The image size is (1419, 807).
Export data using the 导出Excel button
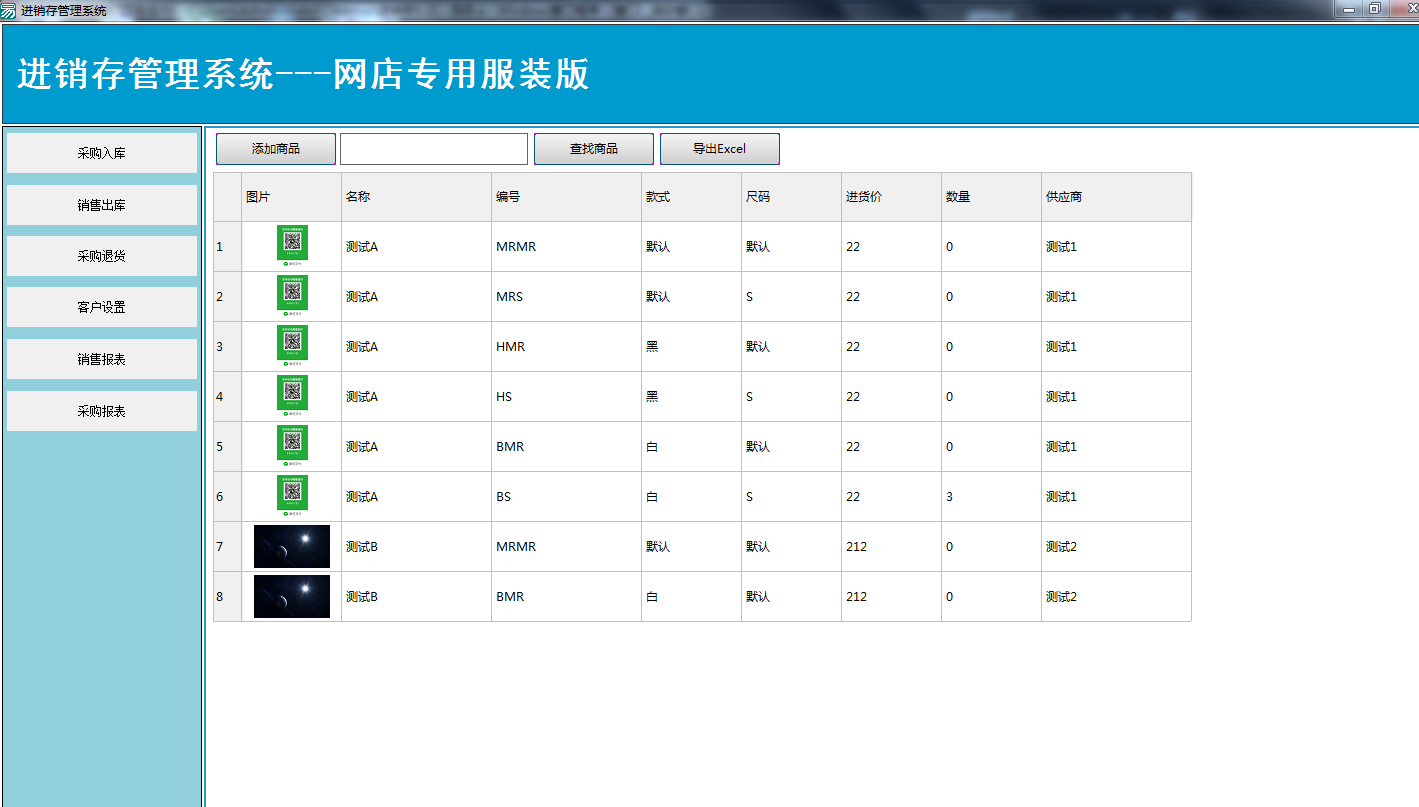click(x=719, y=148)
